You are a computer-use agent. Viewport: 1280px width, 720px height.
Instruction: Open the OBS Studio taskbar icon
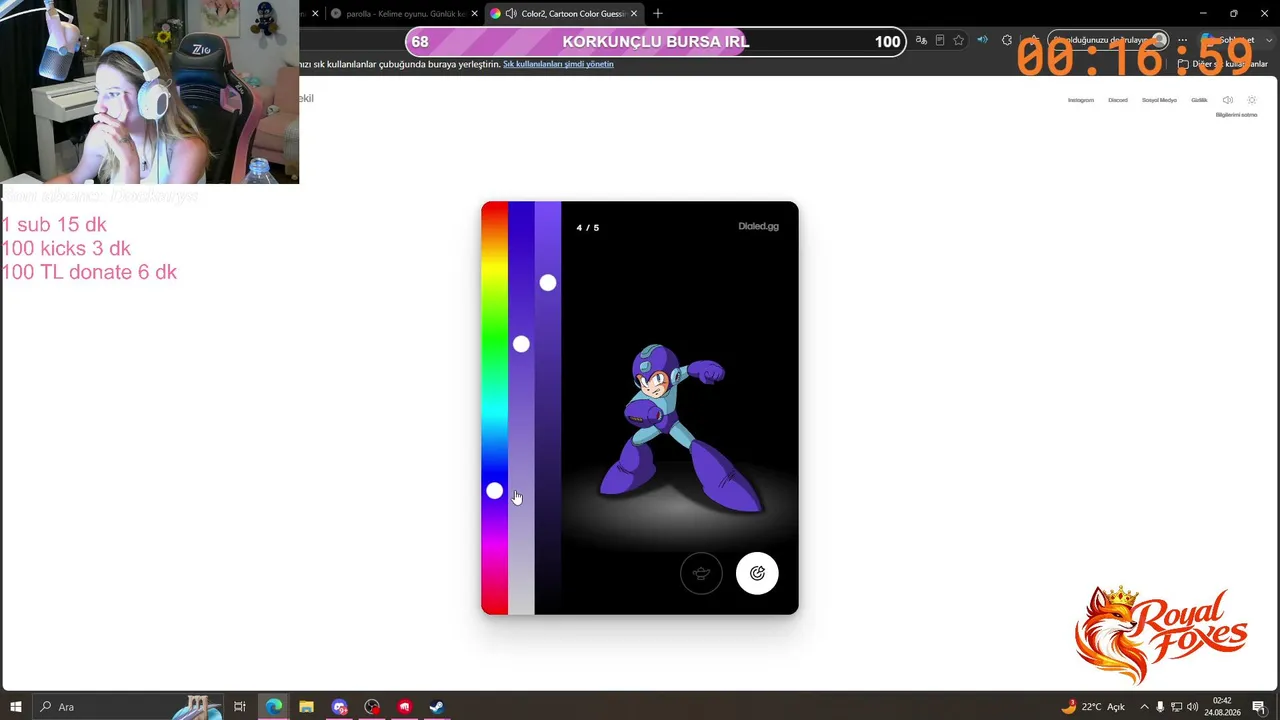click(x=372, y=707)
